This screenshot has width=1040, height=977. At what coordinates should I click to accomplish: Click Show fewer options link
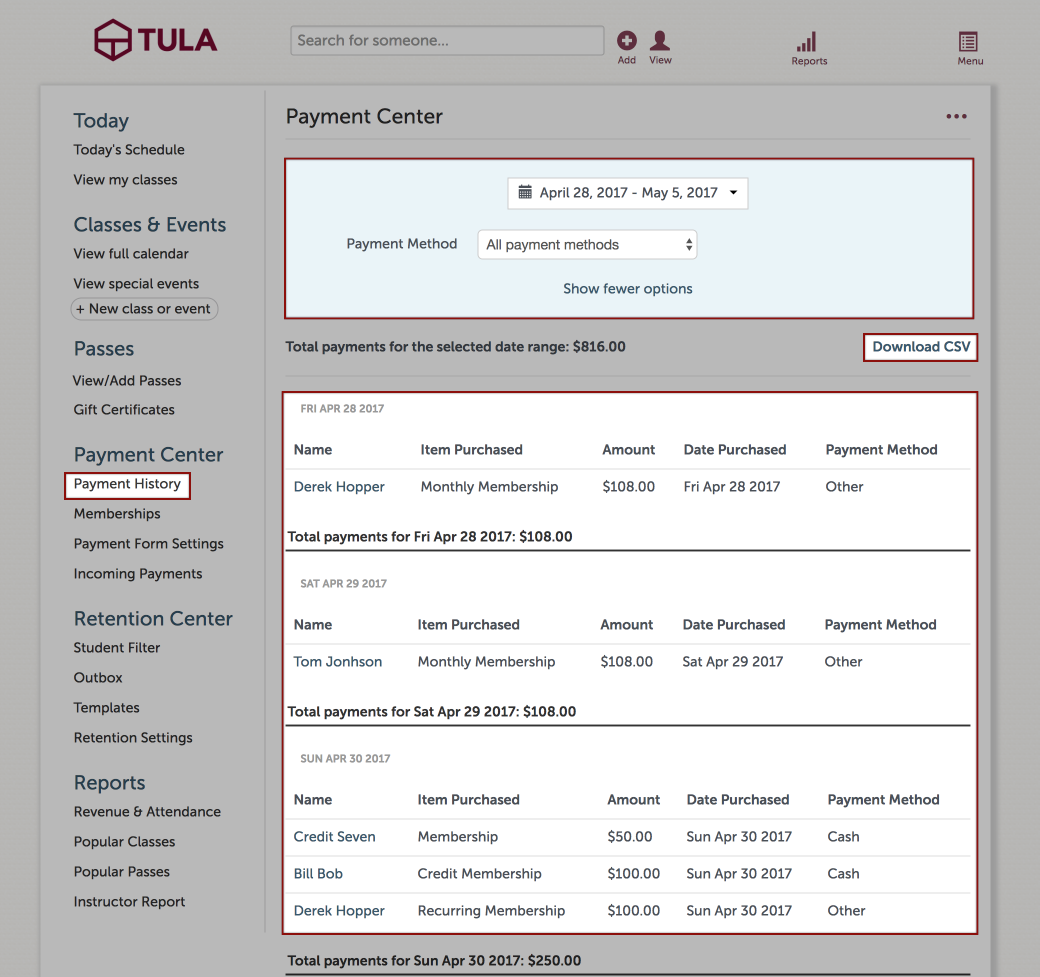tap(627, 289)
